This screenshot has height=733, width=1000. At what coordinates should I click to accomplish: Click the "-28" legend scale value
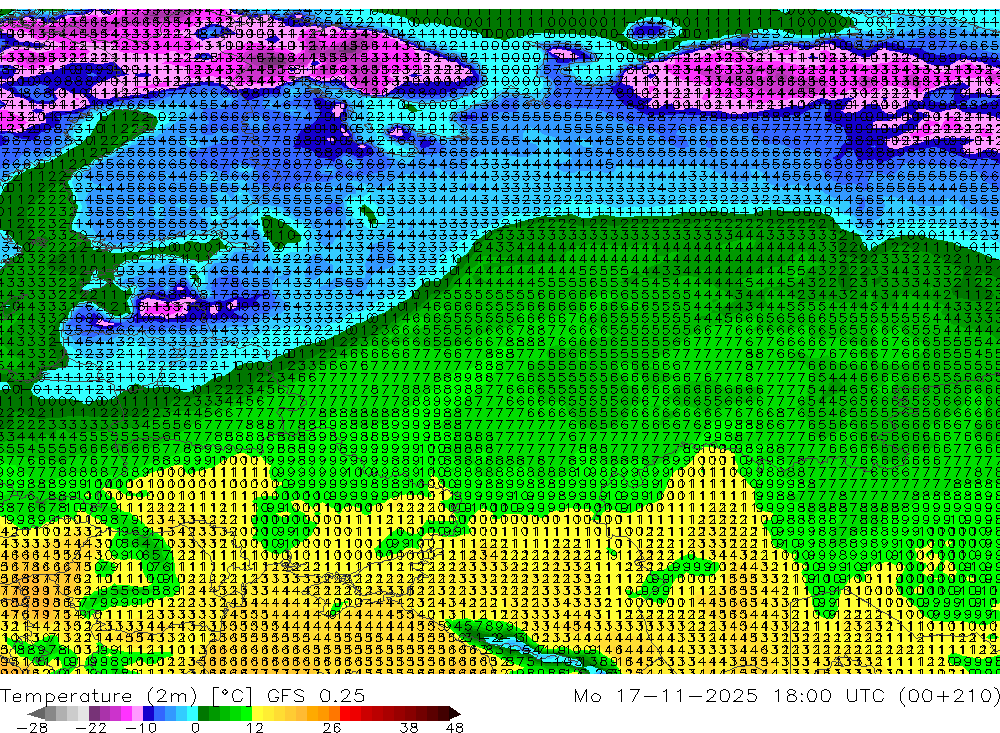32,727
